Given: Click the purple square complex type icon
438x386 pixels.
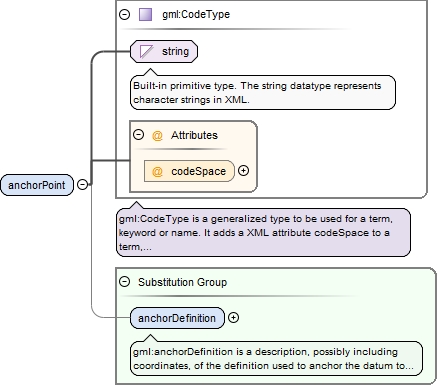Looking at the screenshot, I should click(x=145, y=15).
